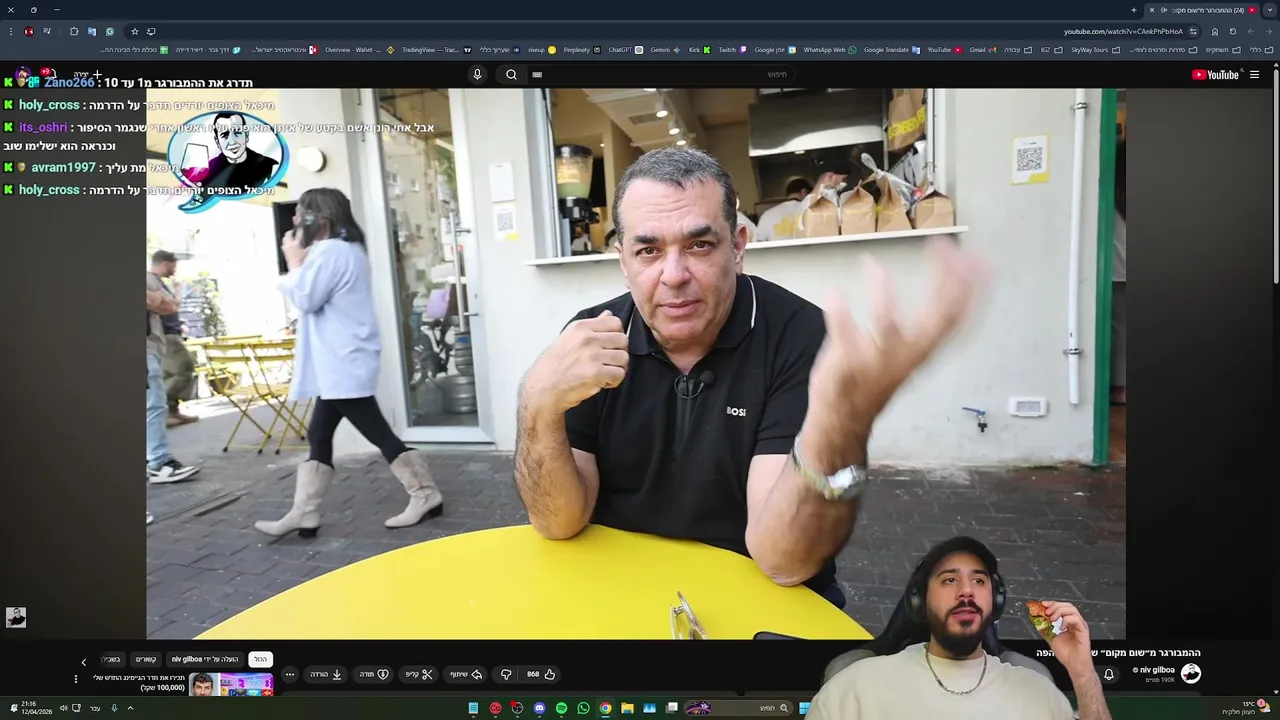Screen dimensions: 1280x720
Task: Open options menu for suggested video
Action: click(x=76, y=679)
